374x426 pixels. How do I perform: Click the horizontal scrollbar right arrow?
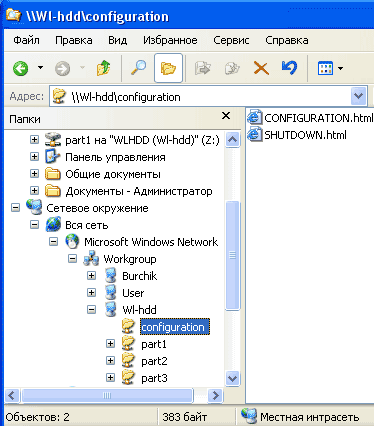point(215,396)
